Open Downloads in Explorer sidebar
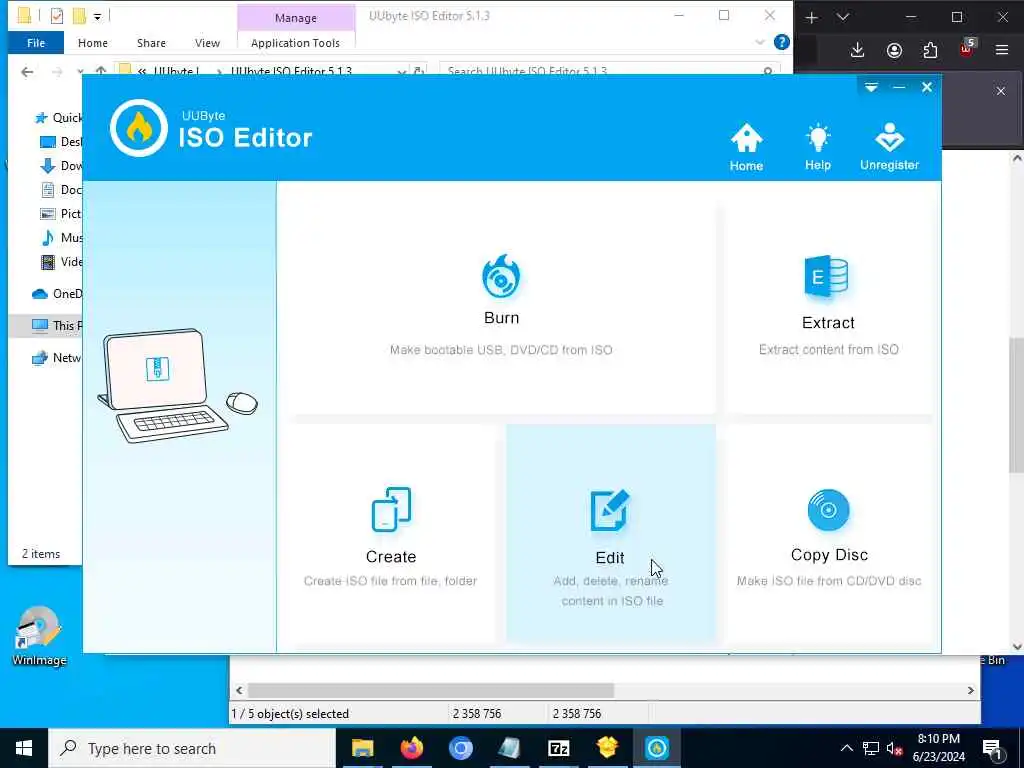The height and width of the screenshot is (768, 1024). 61,166
